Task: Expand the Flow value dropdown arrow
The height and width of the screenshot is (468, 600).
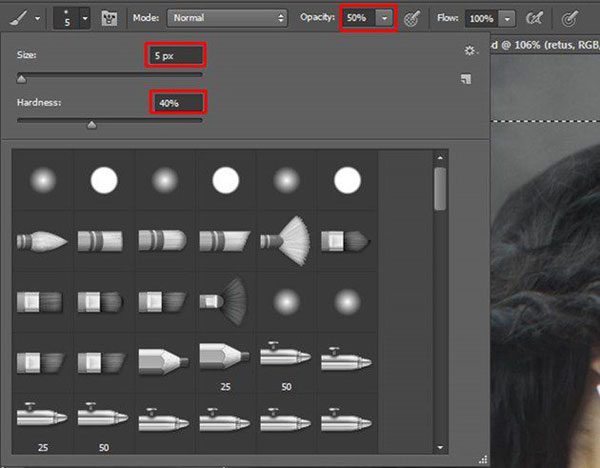Action: [x=508, y=18]
